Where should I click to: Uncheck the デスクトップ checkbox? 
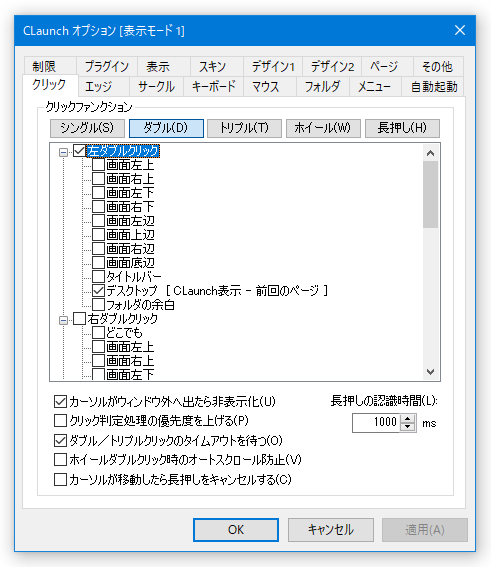98,290
